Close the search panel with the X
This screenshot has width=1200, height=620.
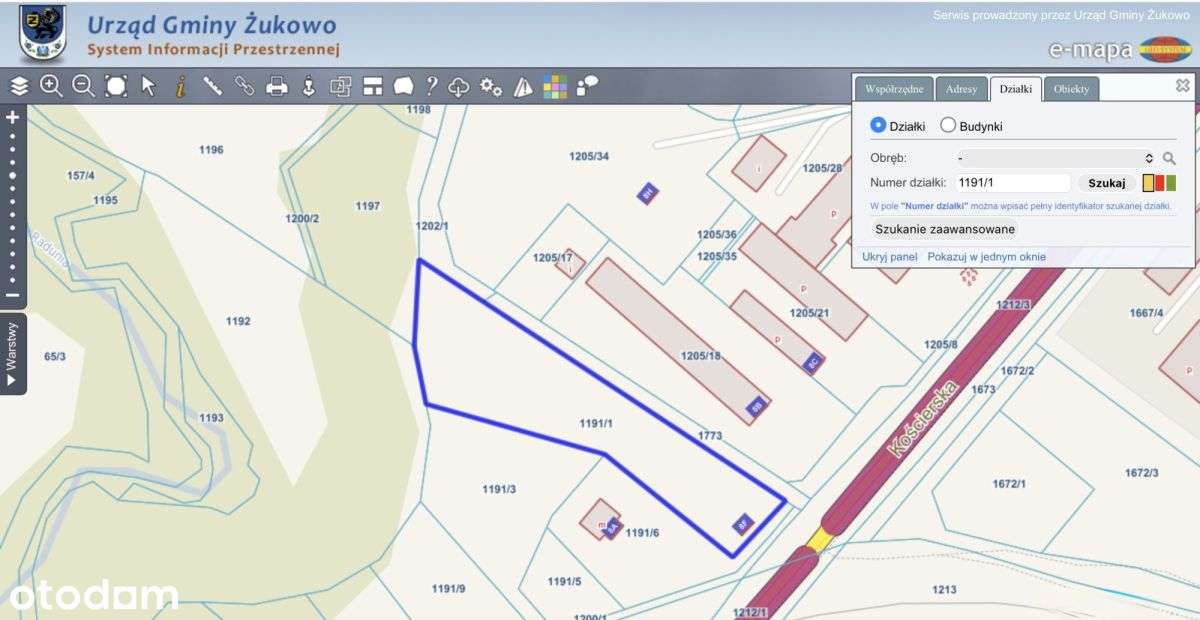click(1182, 86)
